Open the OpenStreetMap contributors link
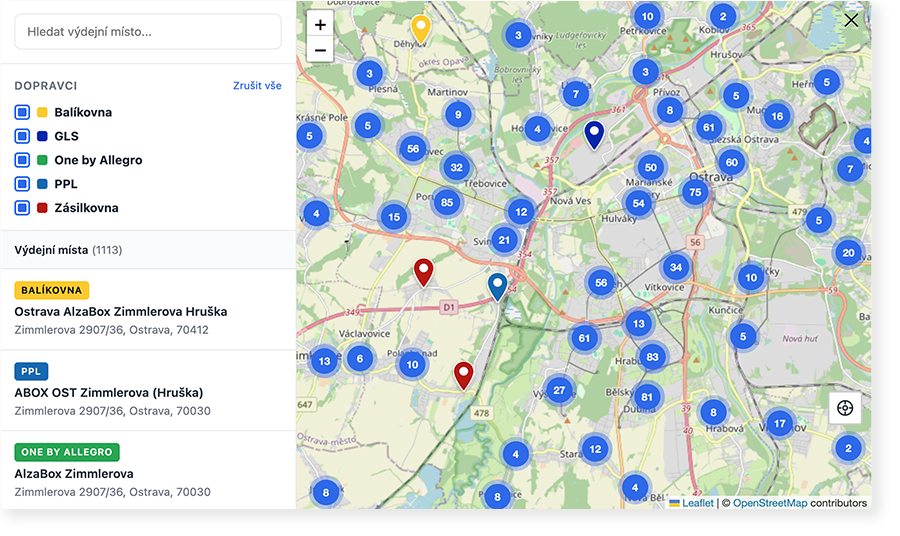 pos(770,503)
